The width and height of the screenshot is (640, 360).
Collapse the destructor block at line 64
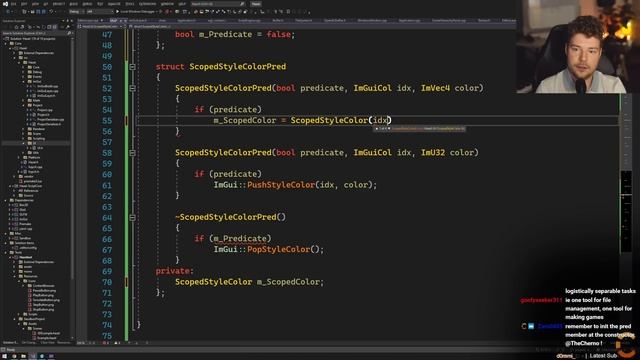[133, 218]
